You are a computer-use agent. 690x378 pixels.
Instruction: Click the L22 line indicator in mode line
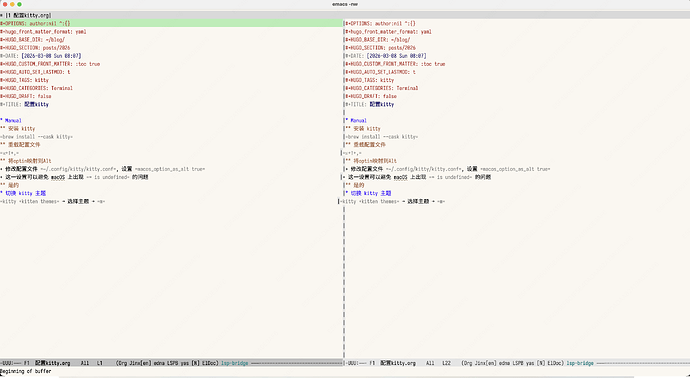(447, 363)
